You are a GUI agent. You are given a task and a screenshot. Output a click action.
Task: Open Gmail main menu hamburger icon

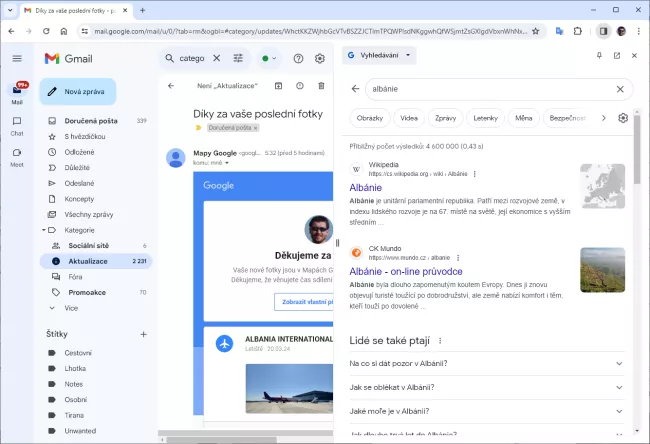point(17,58)
